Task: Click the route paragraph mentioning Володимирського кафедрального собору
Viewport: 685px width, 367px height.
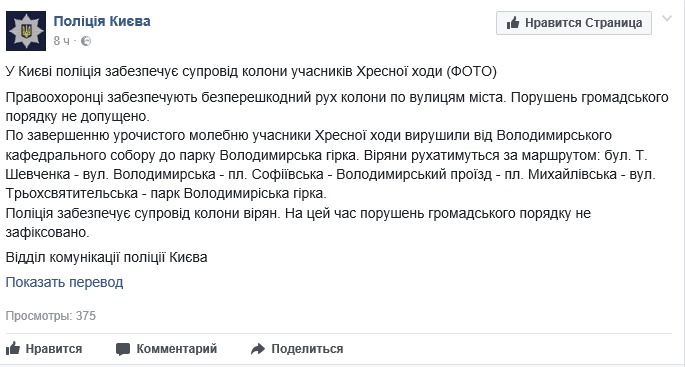Action: pyautogui.click(x=331, y=164)
